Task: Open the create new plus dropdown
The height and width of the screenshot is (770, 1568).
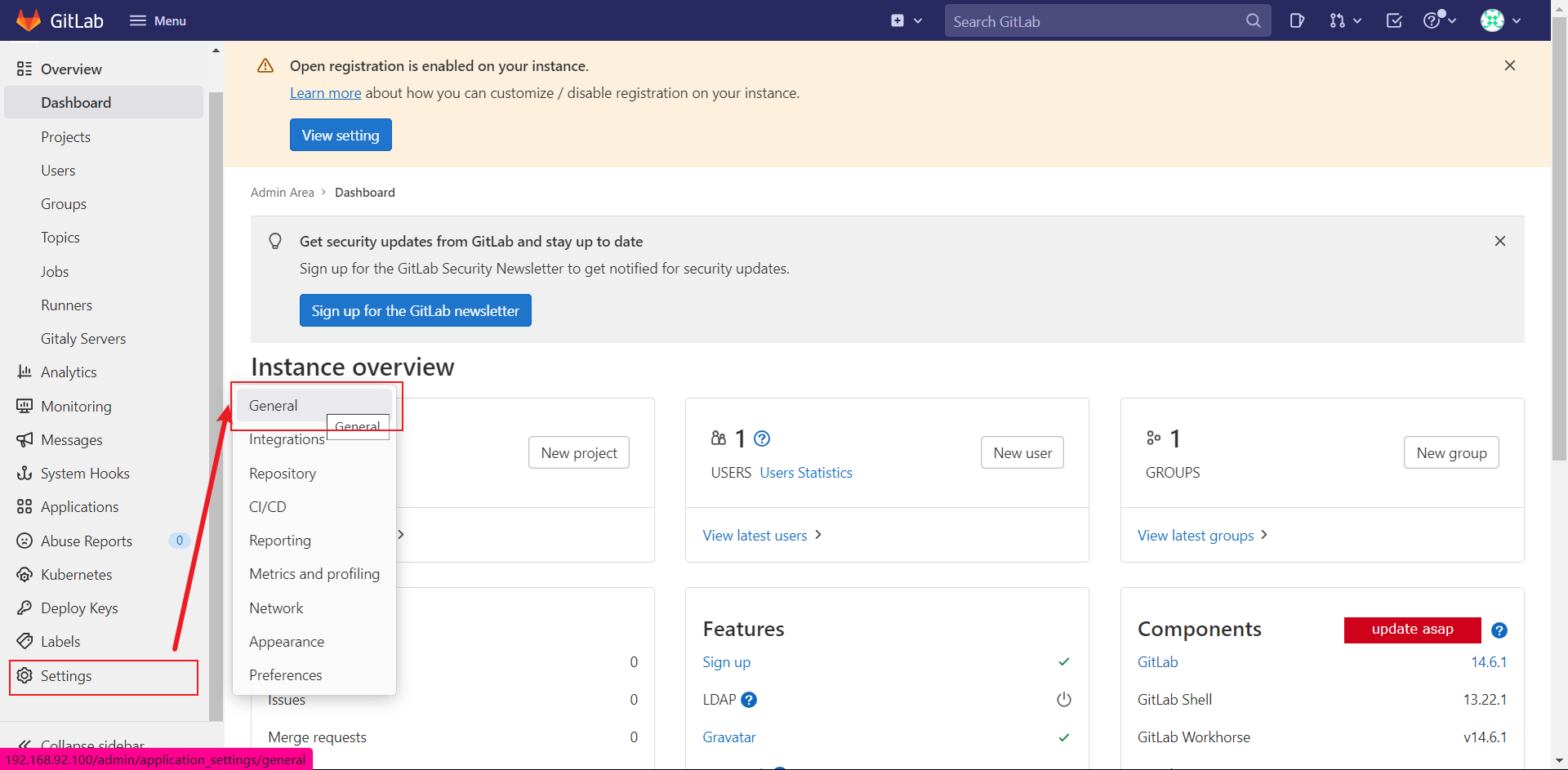Action: [906, 20]
